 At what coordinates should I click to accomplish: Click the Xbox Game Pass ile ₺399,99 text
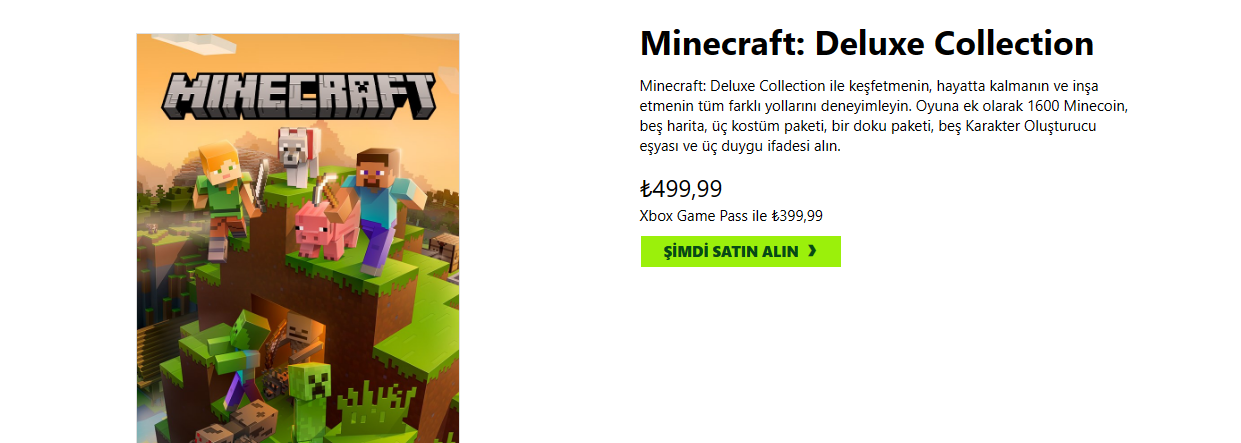click(731, 215)
